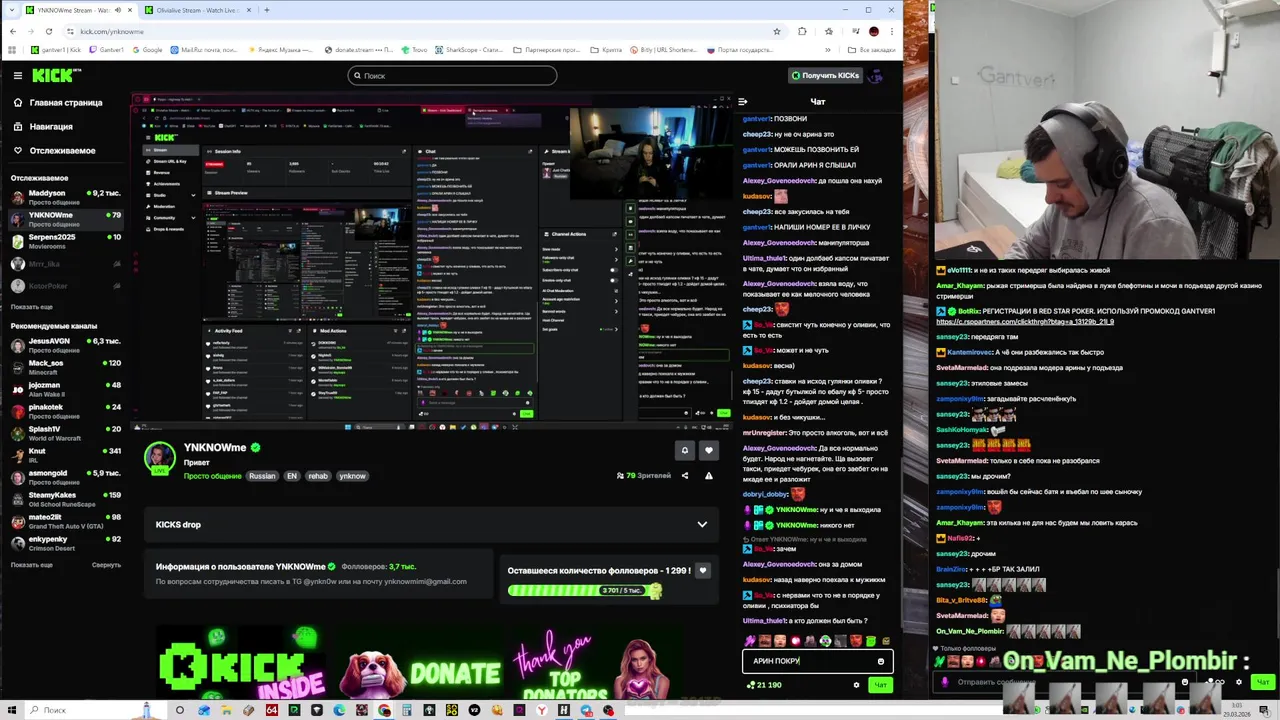Image resolution: width=1280 pixels, height=720 pixels.
Task: Open Chrome from the taskbar
Action: pyautogui.click(x=384, y=710)
